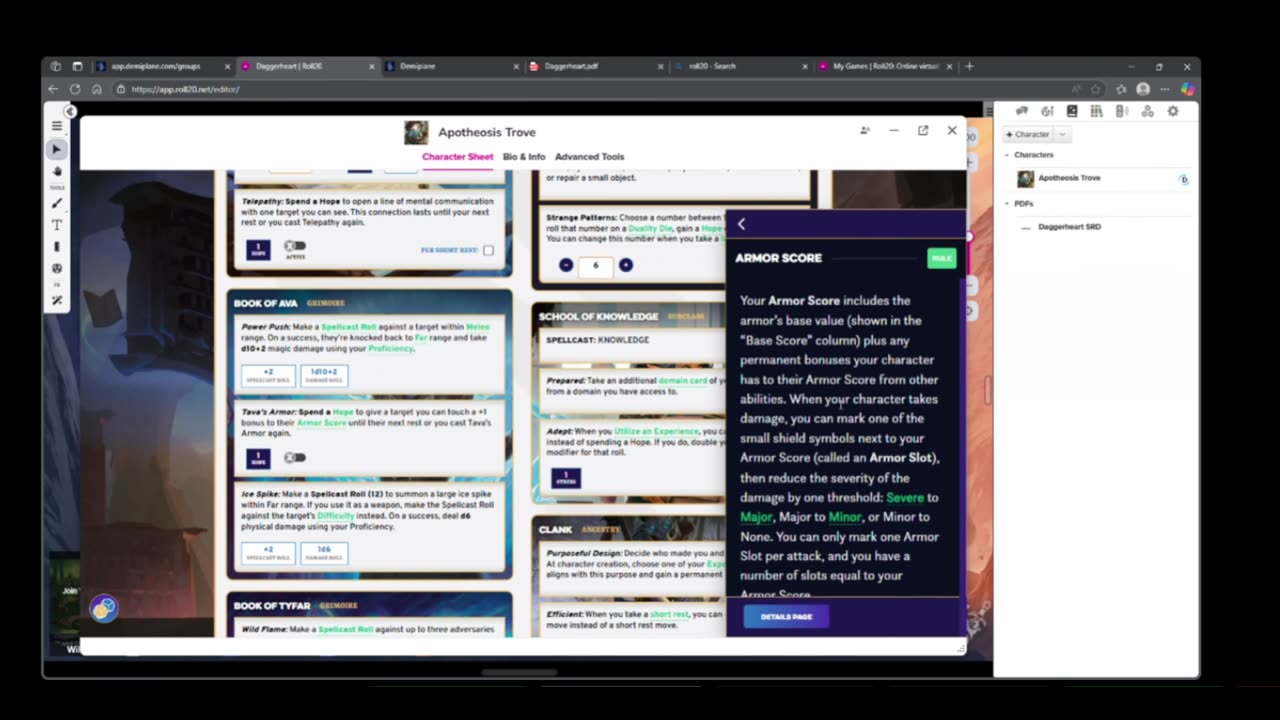Click the Details Page button
1280x720 pixels.
[x=786, y=617]
